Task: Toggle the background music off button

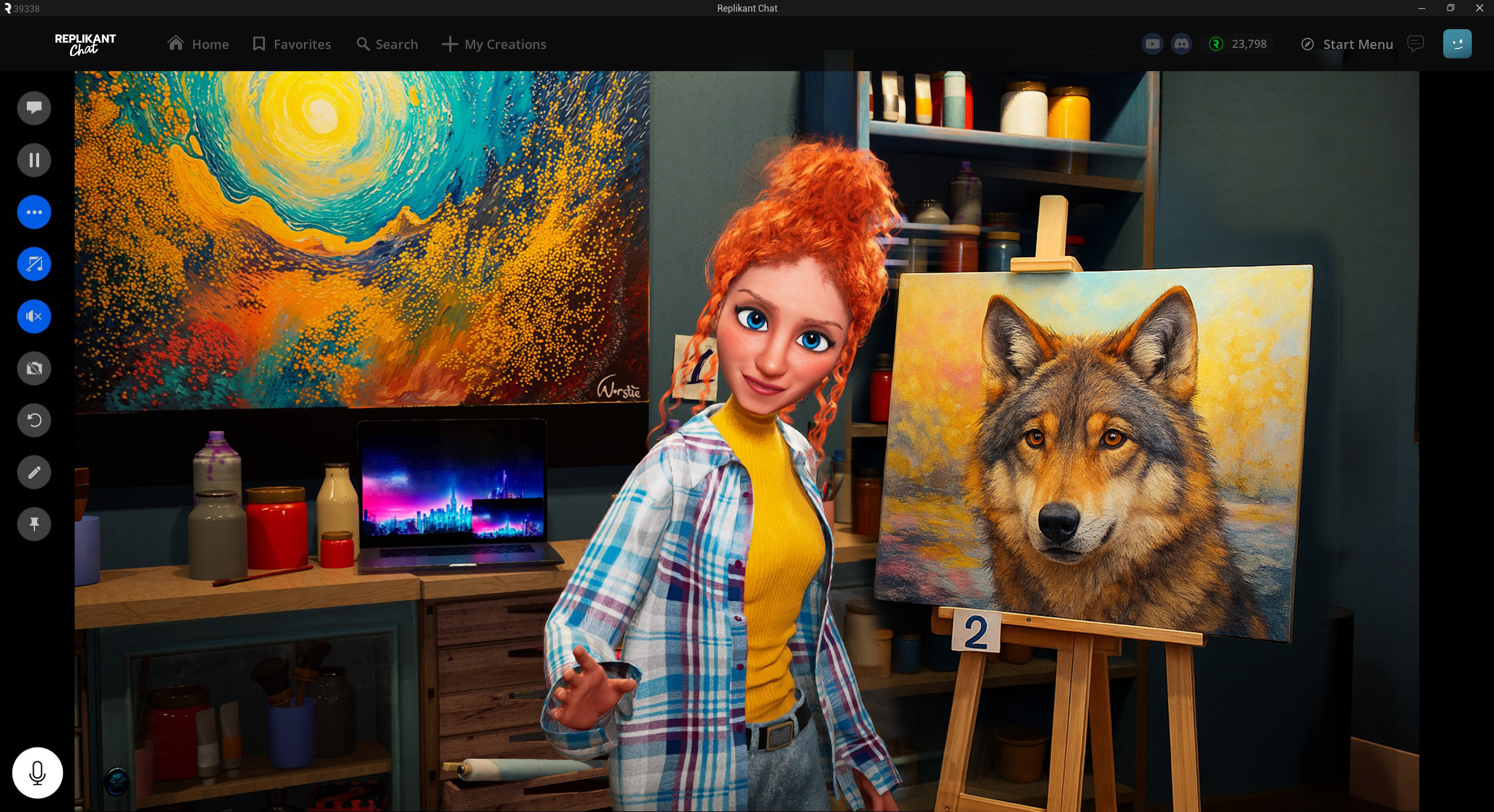Action: click(x=34, y=264)
